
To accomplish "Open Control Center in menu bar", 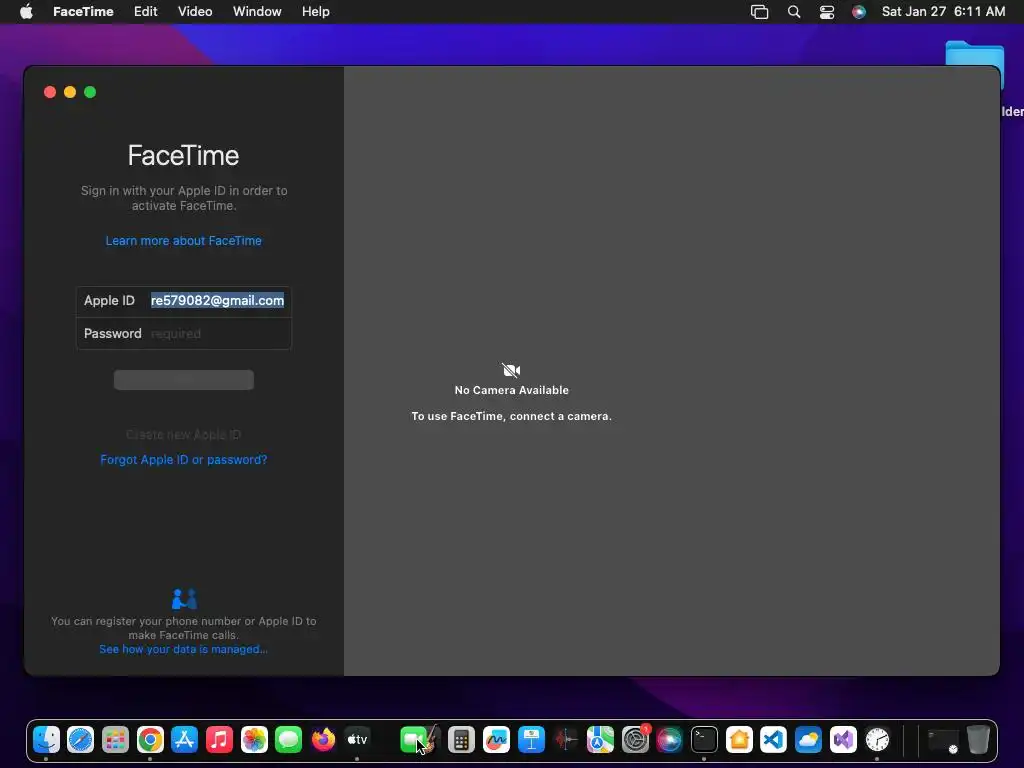I will [827, 12].
